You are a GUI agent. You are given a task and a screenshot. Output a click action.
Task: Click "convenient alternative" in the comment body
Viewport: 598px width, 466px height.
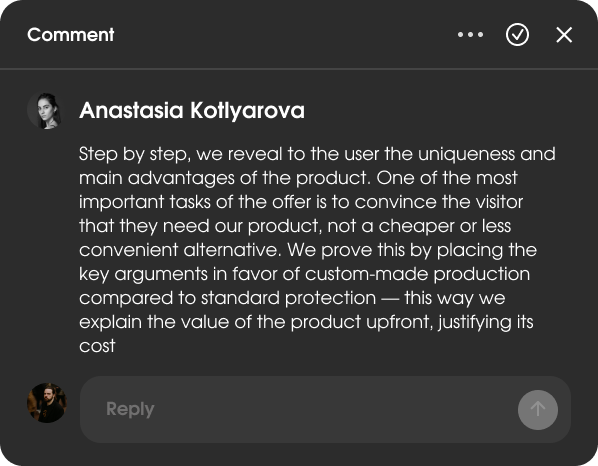(180, 250)
